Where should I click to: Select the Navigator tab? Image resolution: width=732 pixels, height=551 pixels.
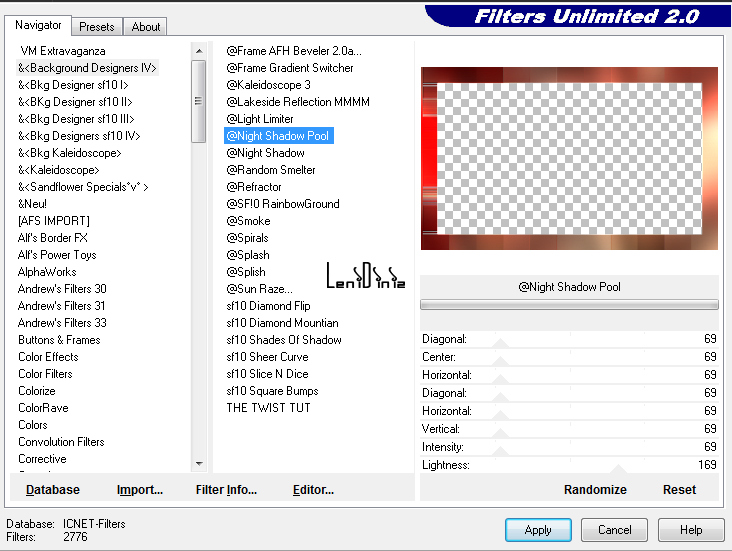38,25
